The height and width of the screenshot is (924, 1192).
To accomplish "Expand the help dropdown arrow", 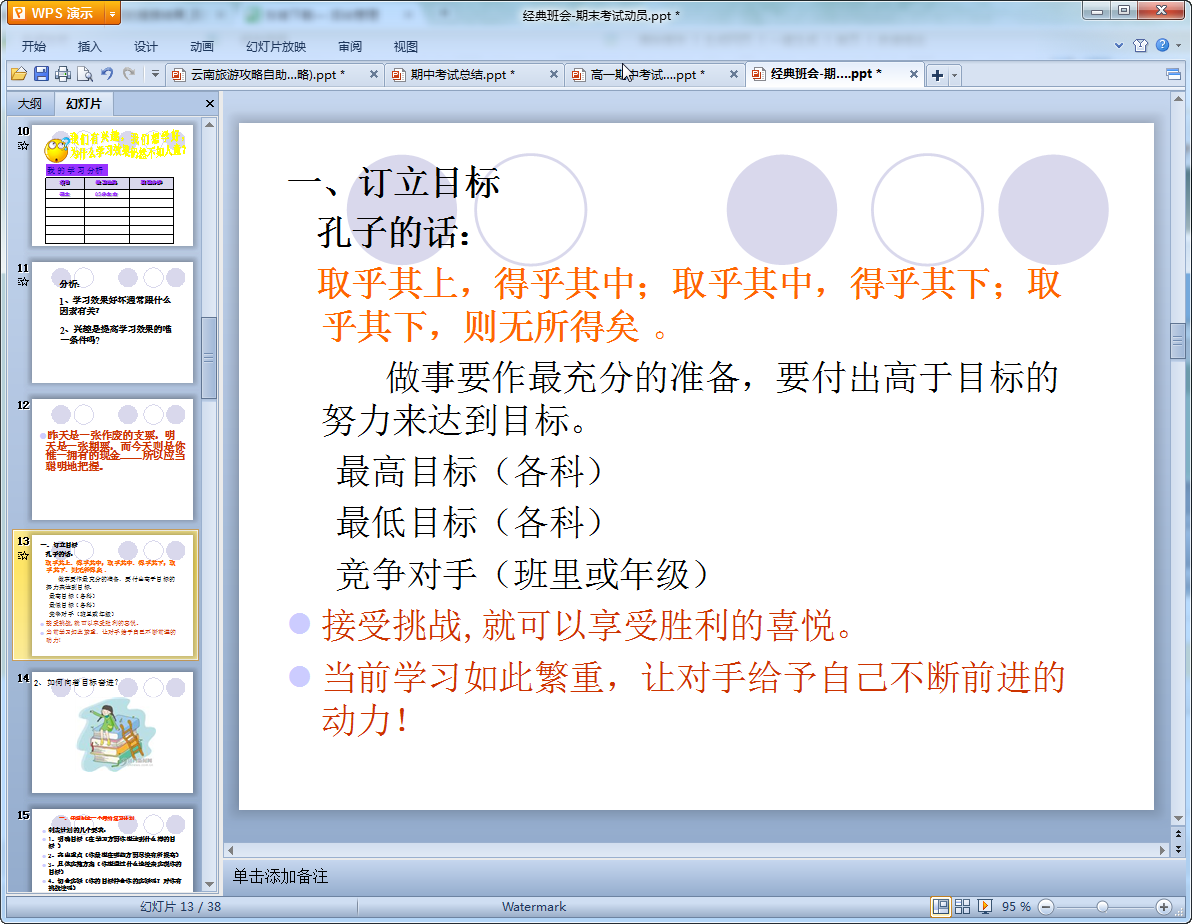I will coord(1178,46).
